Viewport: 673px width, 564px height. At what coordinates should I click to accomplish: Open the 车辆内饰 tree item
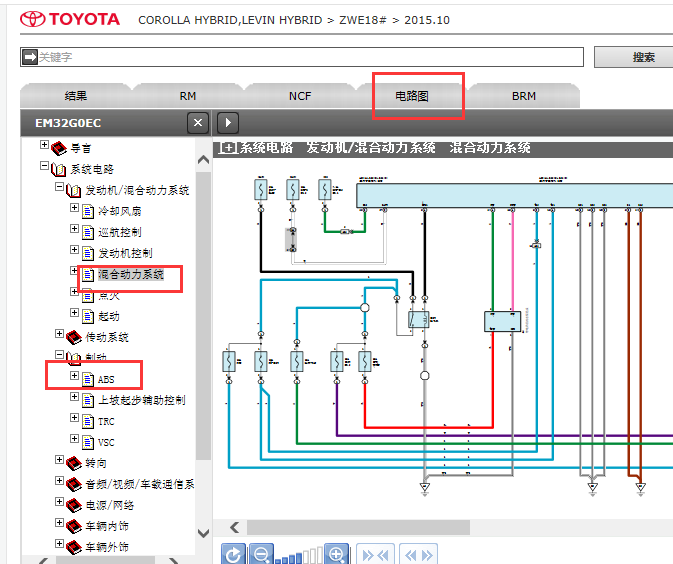click(x=107, y=526)
